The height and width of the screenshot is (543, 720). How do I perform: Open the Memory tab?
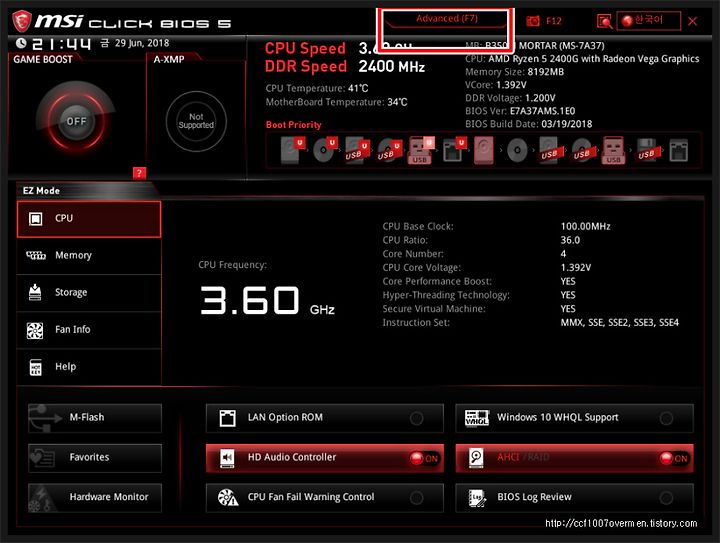pyautogui.click(x=89, y=256)
